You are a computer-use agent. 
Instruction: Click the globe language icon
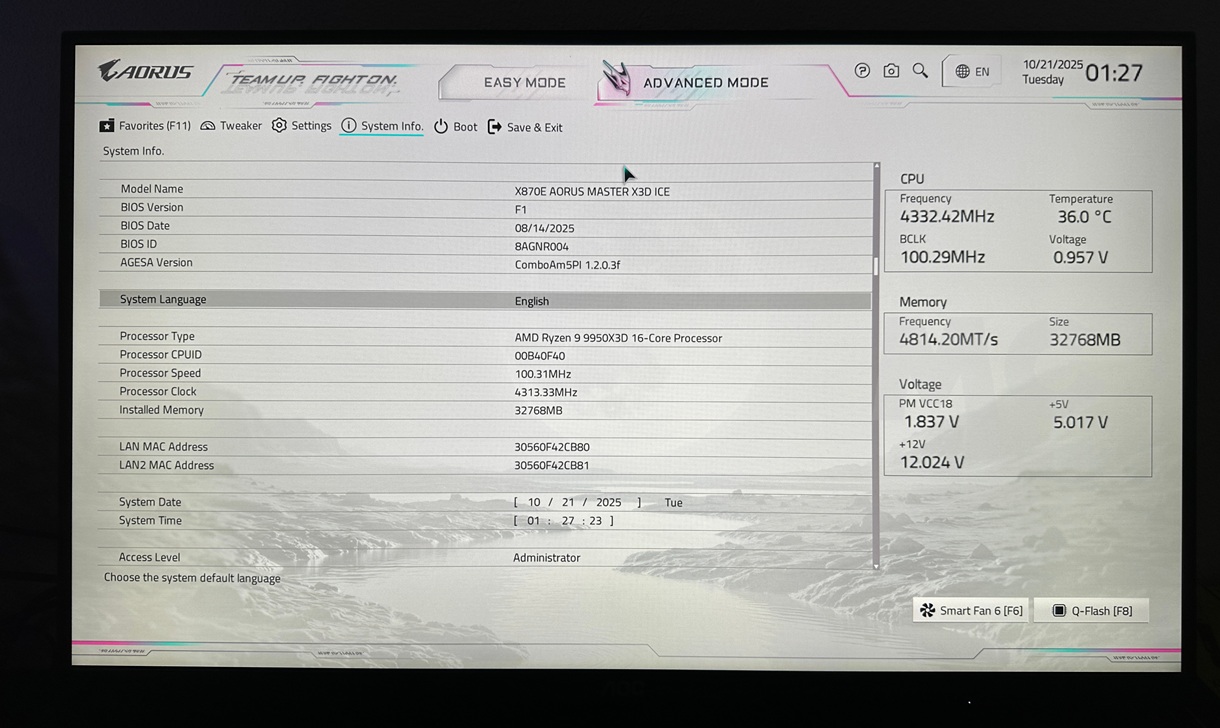tap(962, 72)
